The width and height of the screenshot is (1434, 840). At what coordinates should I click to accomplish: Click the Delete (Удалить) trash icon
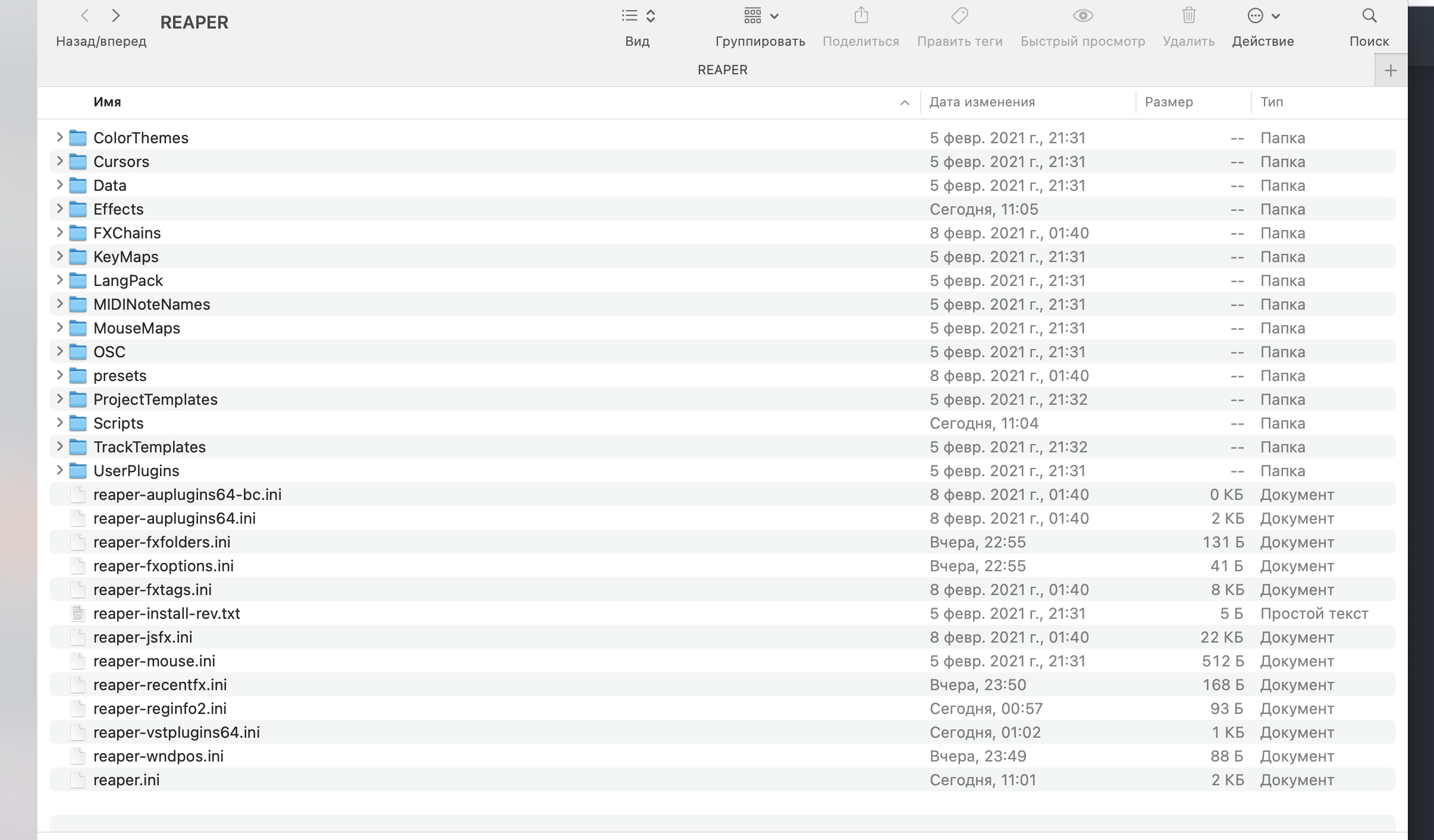pos(1188,16)
